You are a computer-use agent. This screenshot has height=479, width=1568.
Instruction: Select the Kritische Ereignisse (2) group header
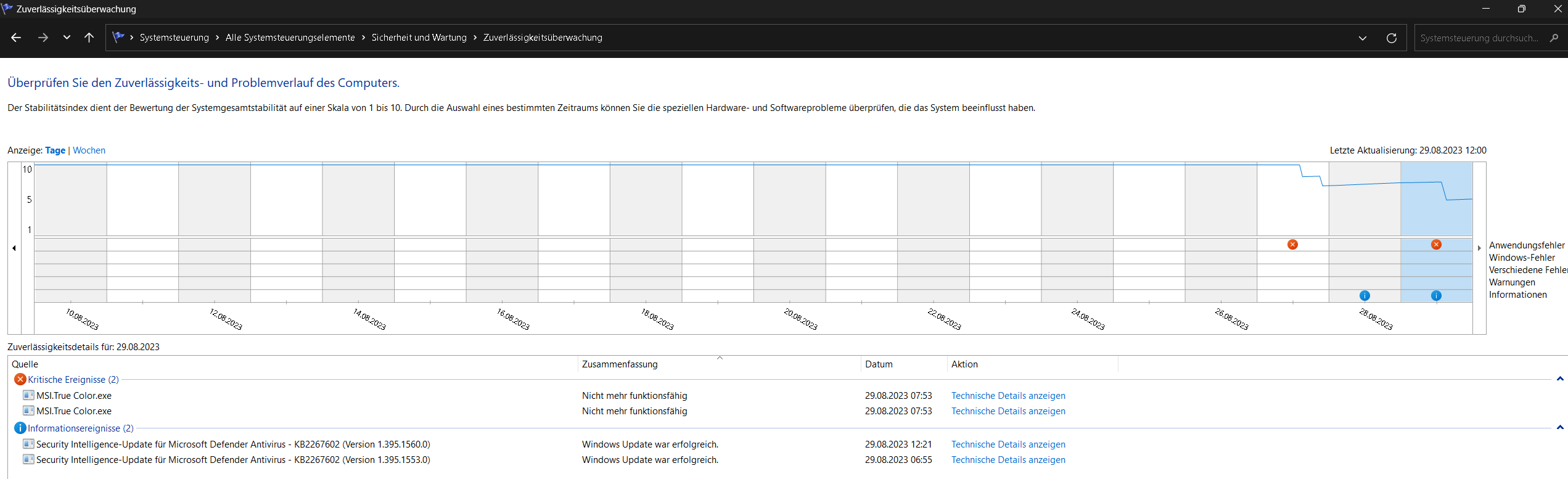tap(73, 380)
